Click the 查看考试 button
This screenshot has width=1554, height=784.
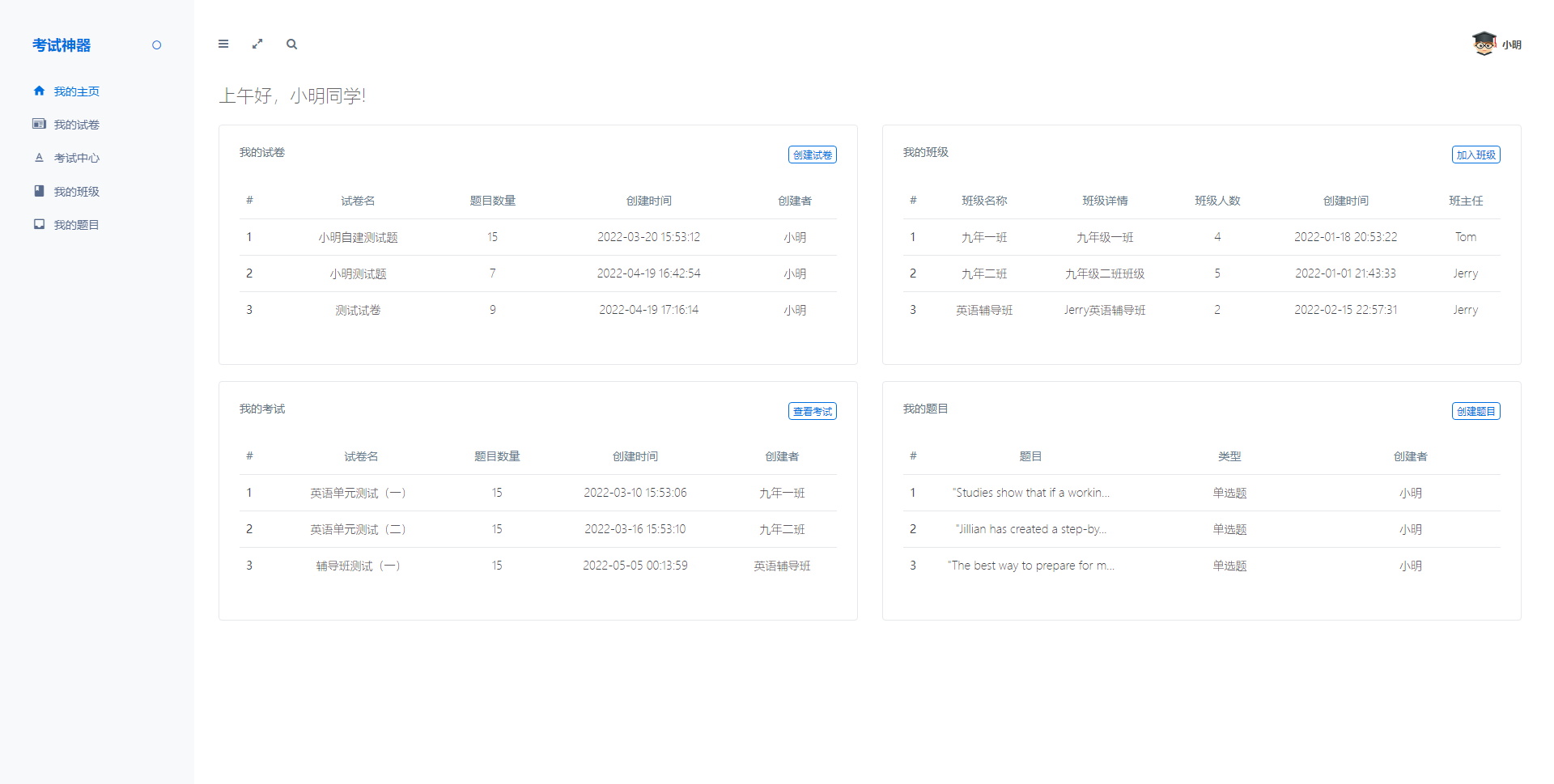click(x=812, y=411)
